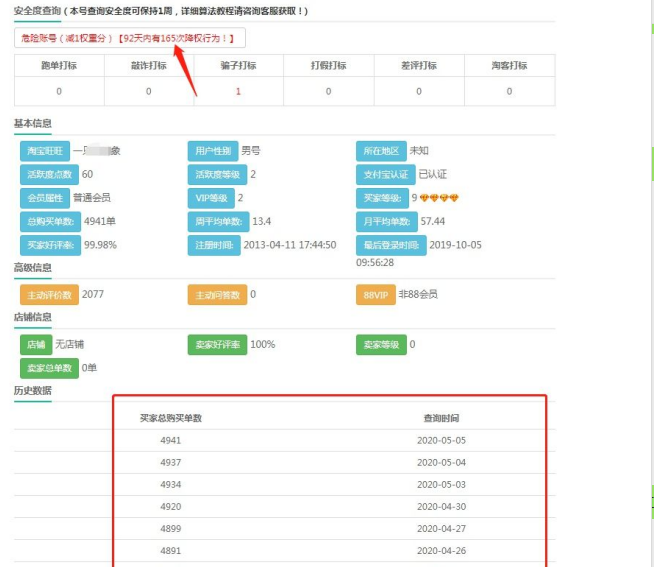This screenshot has height=567, width=654.
Task: Click the 所在地区 blue label
Action: point(381,151)
